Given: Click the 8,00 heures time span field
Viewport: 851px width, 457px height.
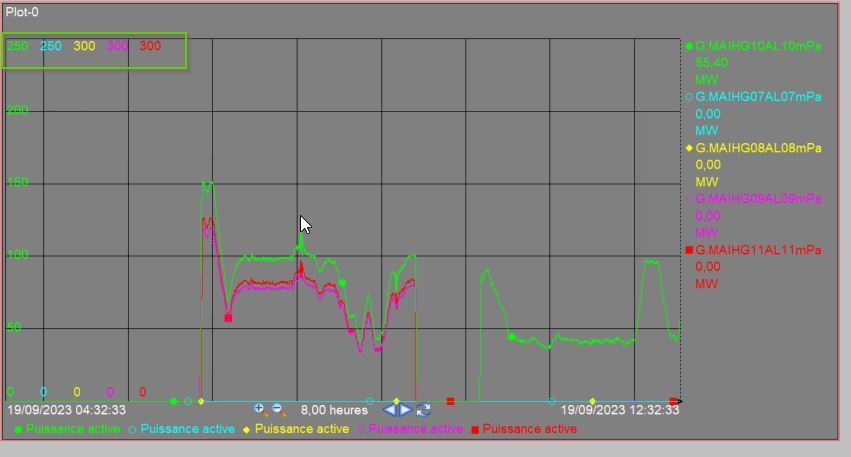Looking at the screenshot, I should tap(334, 410).
